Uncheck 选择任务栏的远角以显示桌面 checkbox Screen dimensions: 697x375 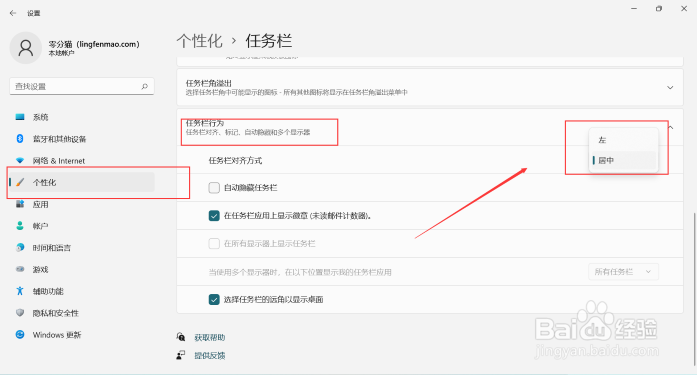coord(214,299)
